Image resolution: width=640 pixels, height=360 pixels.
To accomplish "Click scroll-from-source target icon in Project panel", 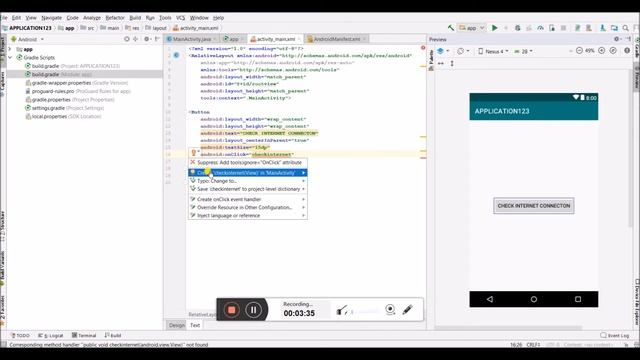I will click(127, 39).
